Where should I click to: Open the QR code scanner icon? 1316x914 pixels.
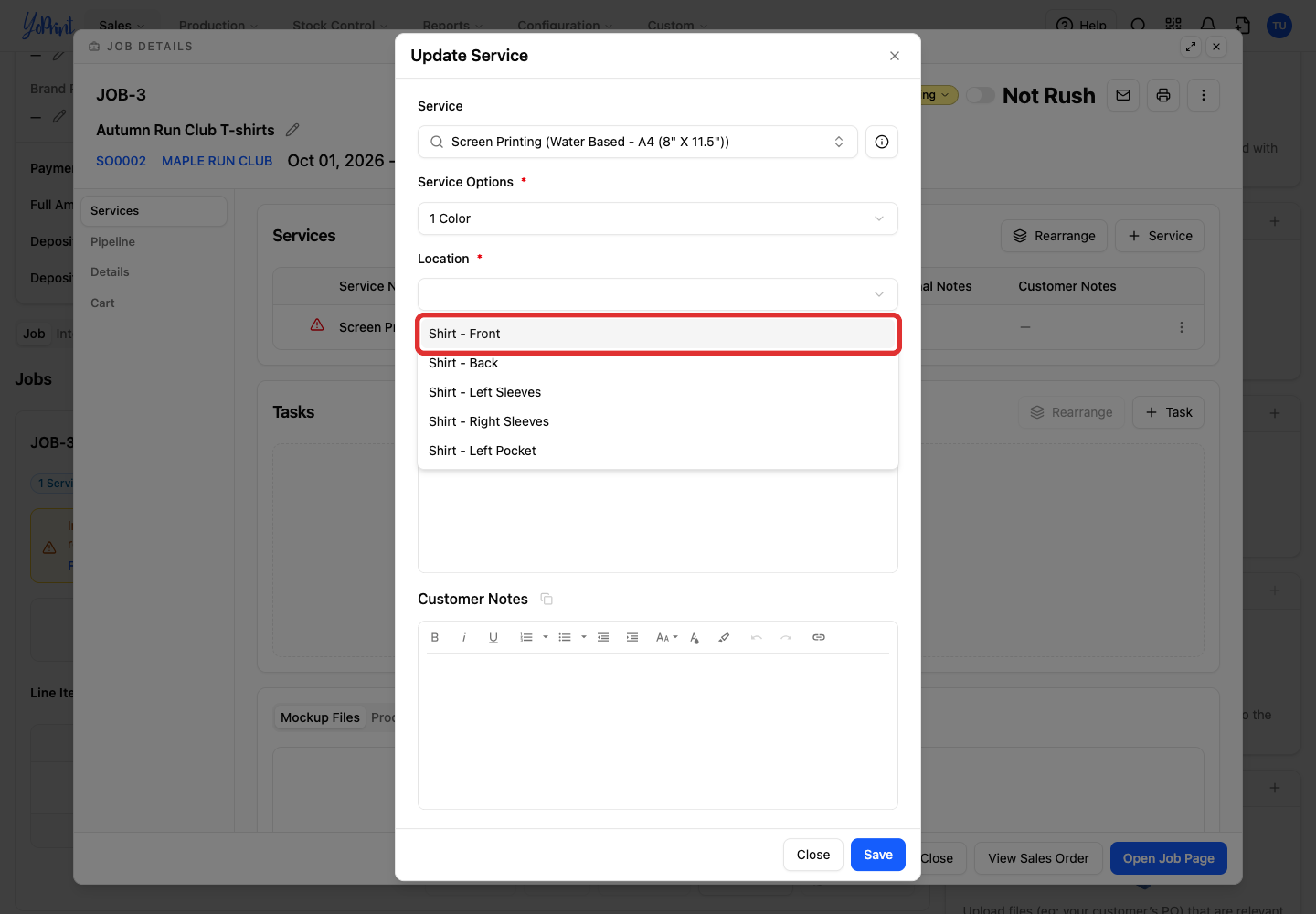pos(1173,25)
